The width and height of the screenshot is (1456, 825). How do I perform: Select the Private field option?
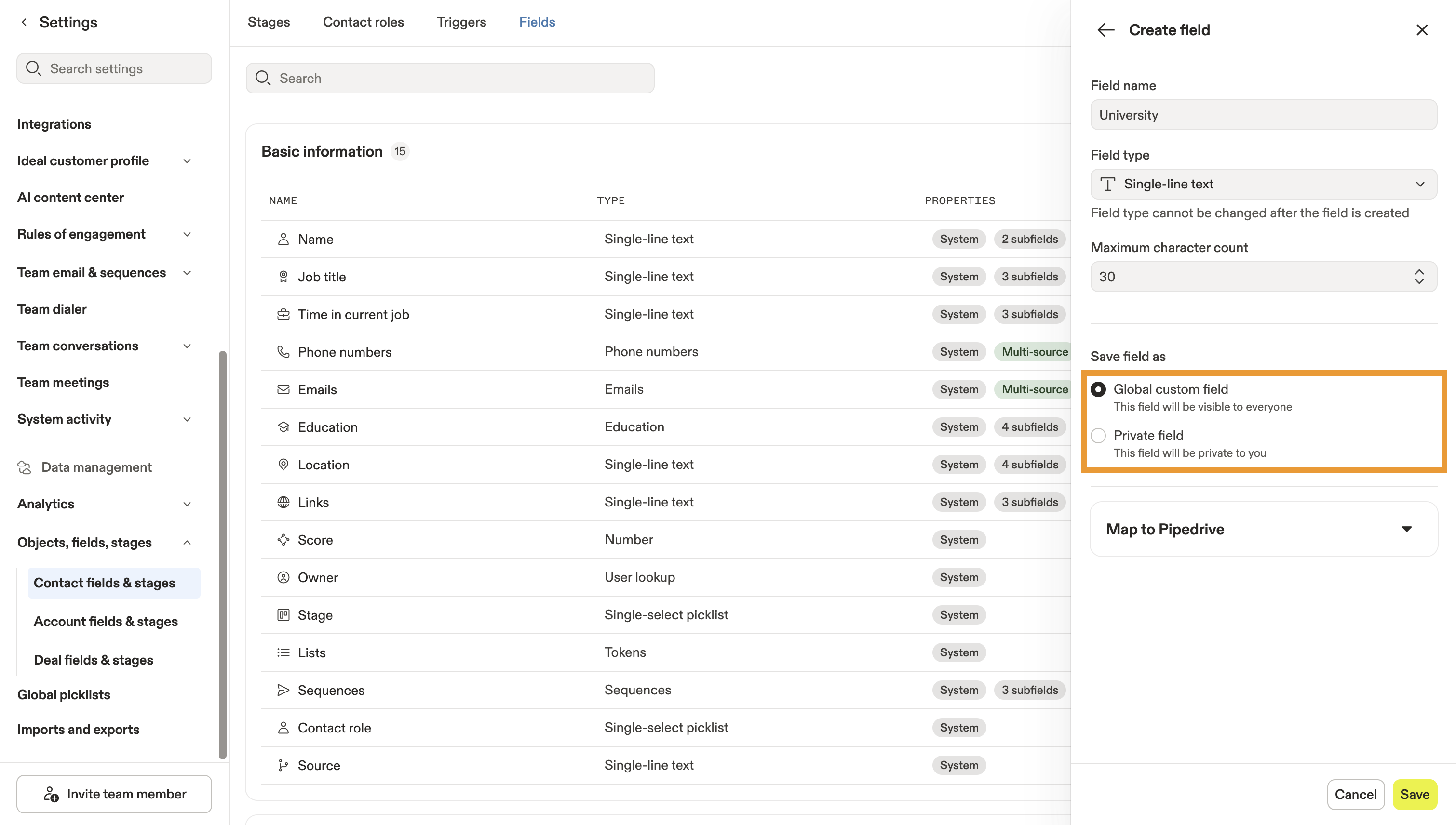point(1098,436)
